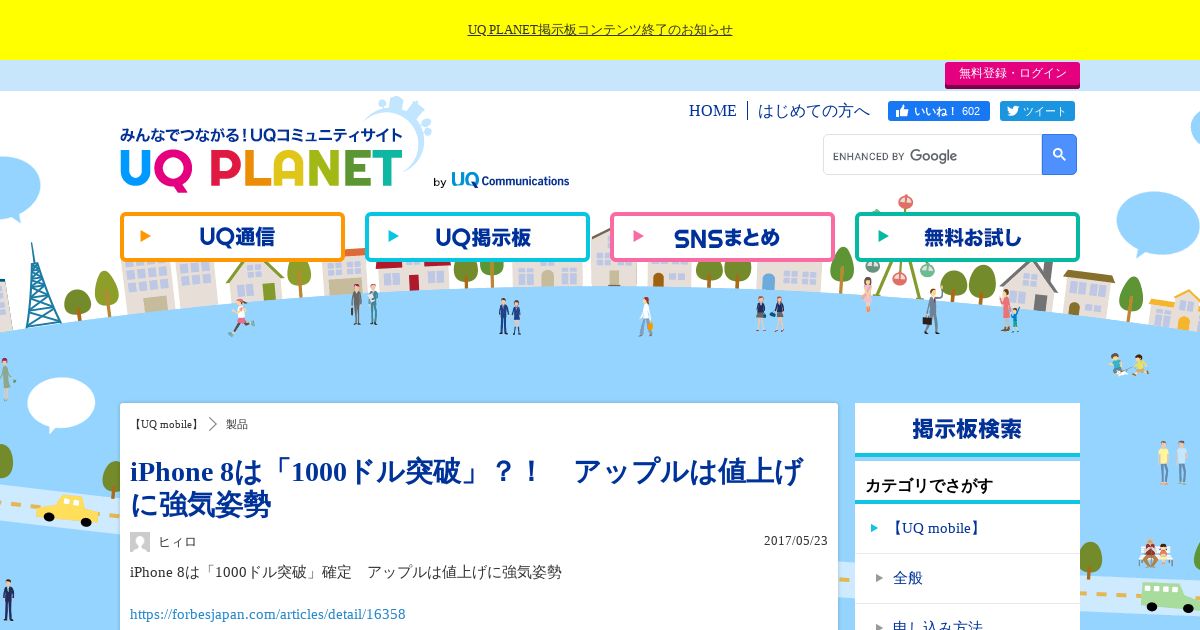Open the UQ掲示板 section

[x=477, y=237]
